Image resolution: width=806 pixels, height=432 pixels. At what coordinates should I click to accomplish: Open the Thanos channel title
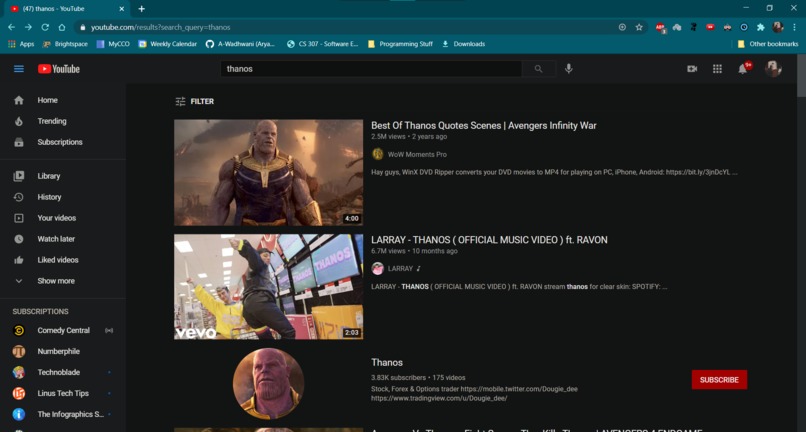(387, 363)
